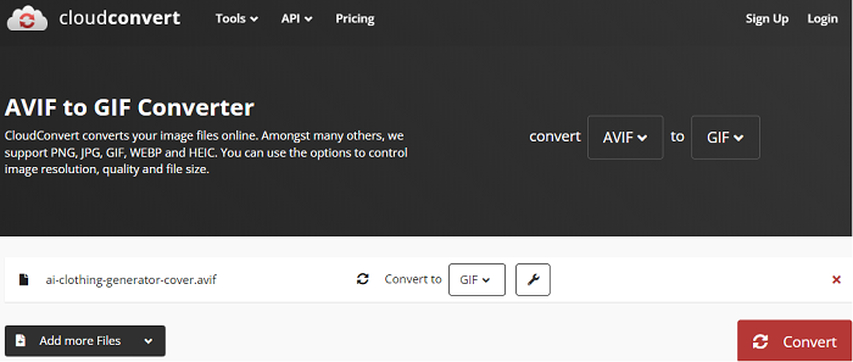
Task: Click the Sign Up link
Action: click(767, 19)
